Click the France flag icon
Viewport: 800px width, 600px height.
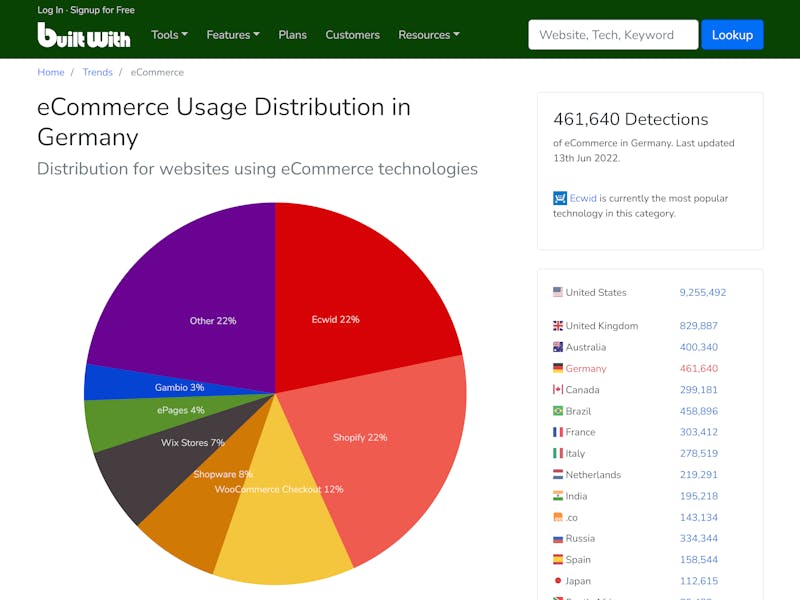click(558, 432)
